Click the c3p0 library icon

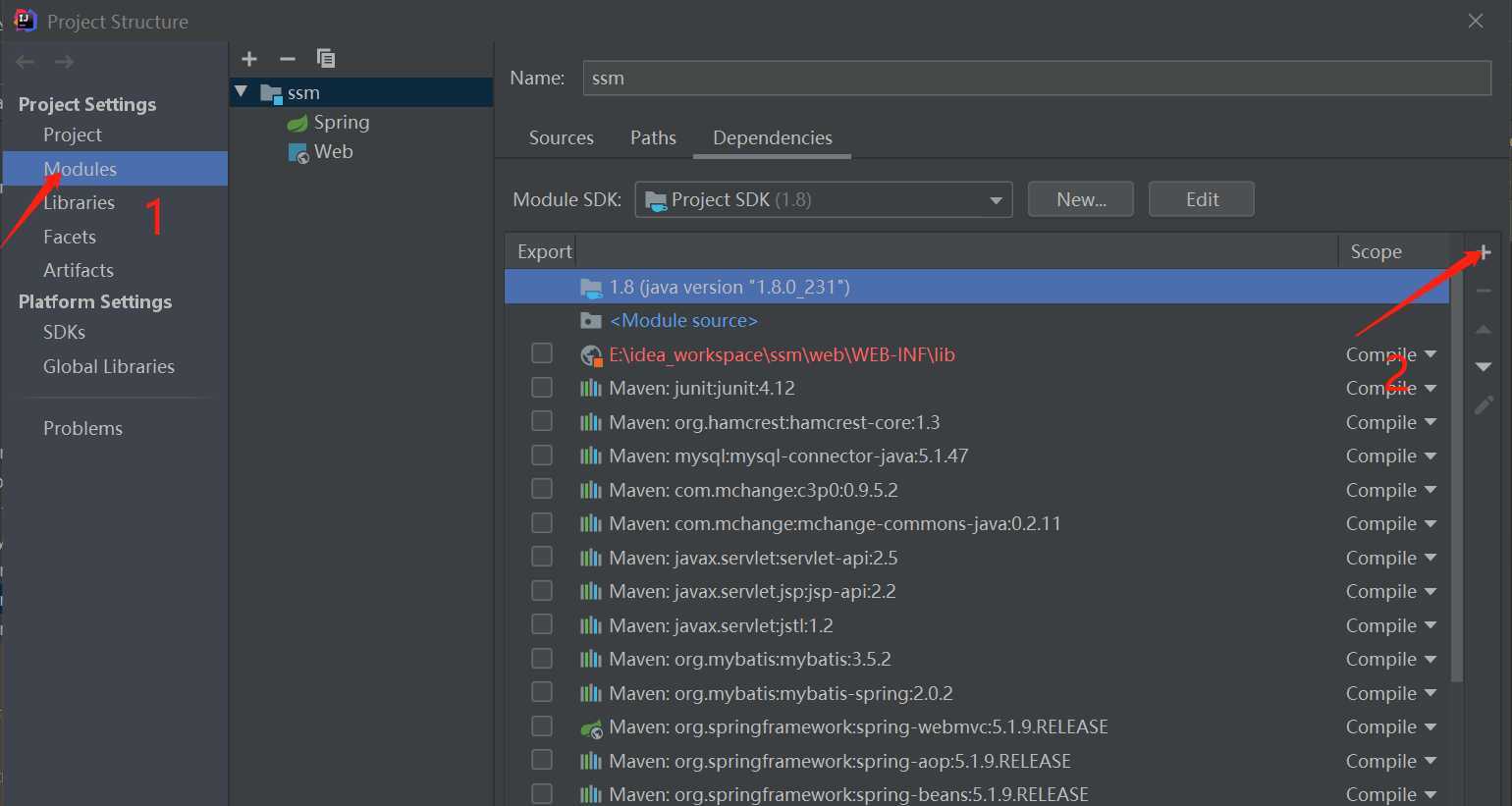tap(591, 491)
